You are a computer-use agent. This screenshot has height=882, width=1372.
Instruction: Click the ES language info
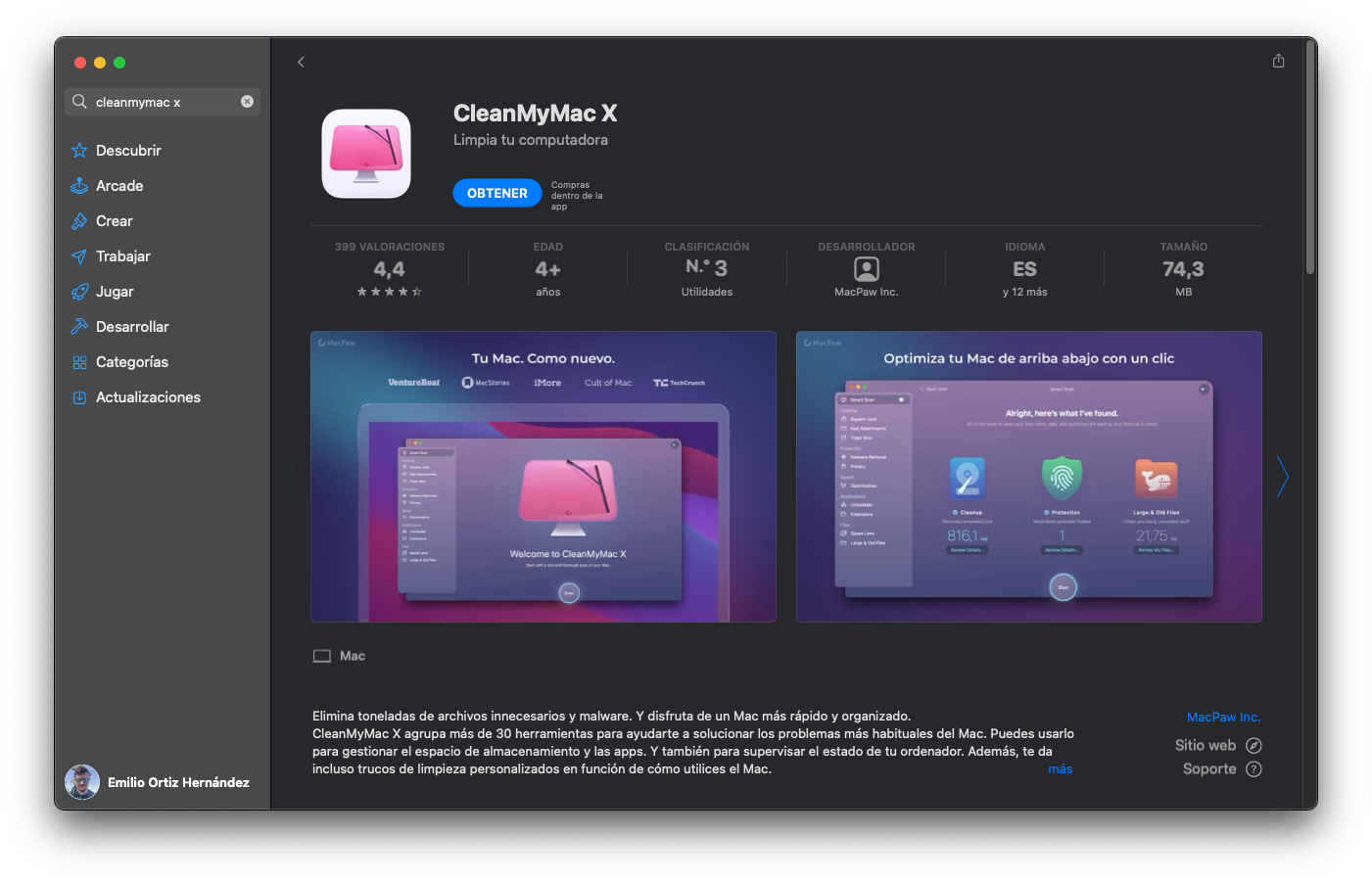[1024, 269]
